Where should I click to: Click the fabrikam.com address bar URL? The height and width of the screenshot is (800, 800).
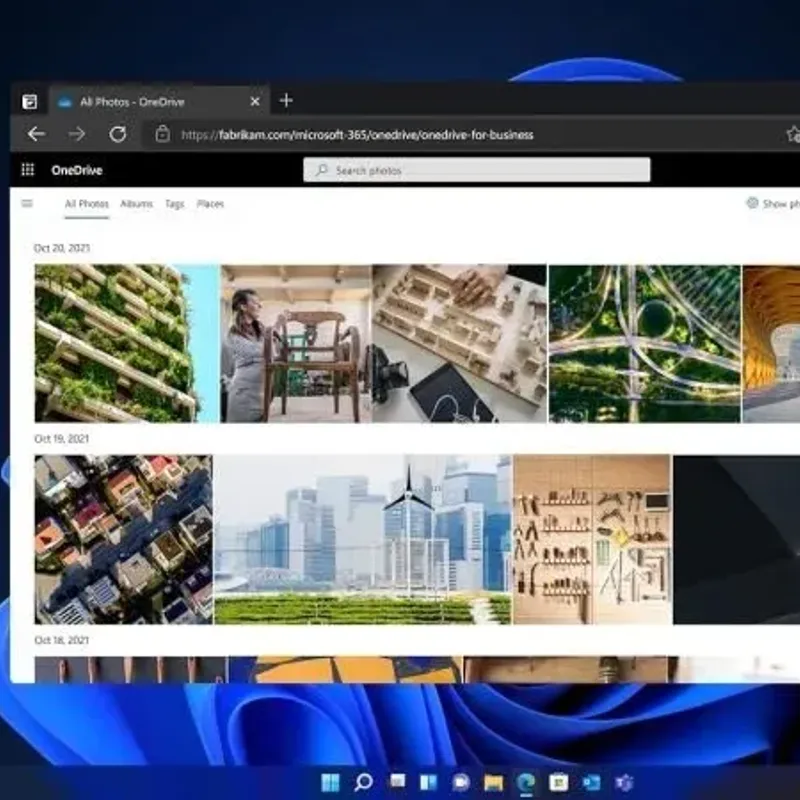coord(357,135)
